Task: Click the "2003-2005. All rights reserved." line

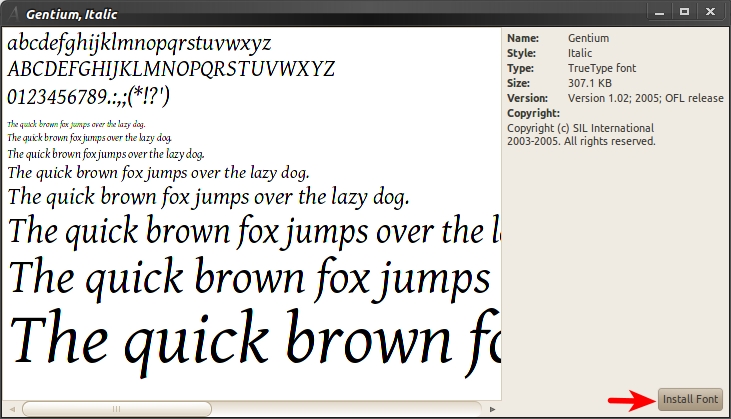Action: (x=581, y=141)
